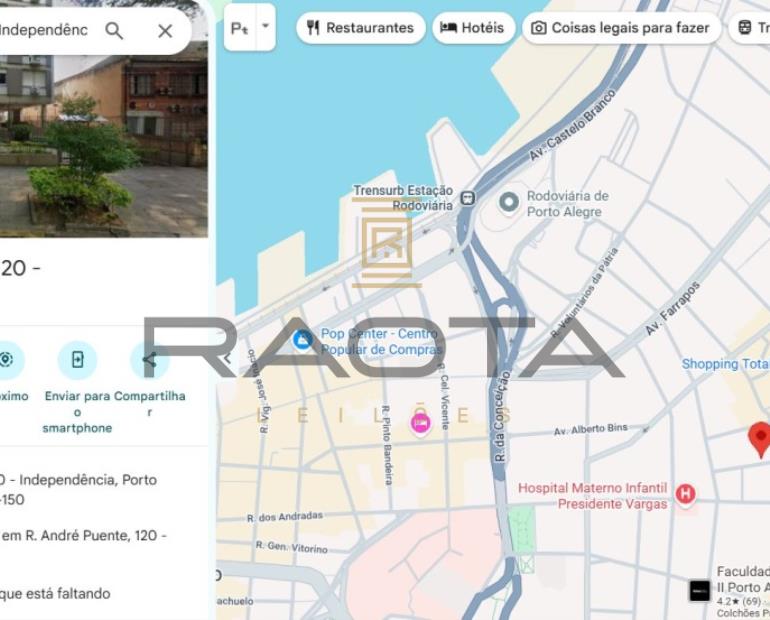Screen dimensions: 770x620
Task: Open Pop Center shopping marker icon
Action: [303, 340]
